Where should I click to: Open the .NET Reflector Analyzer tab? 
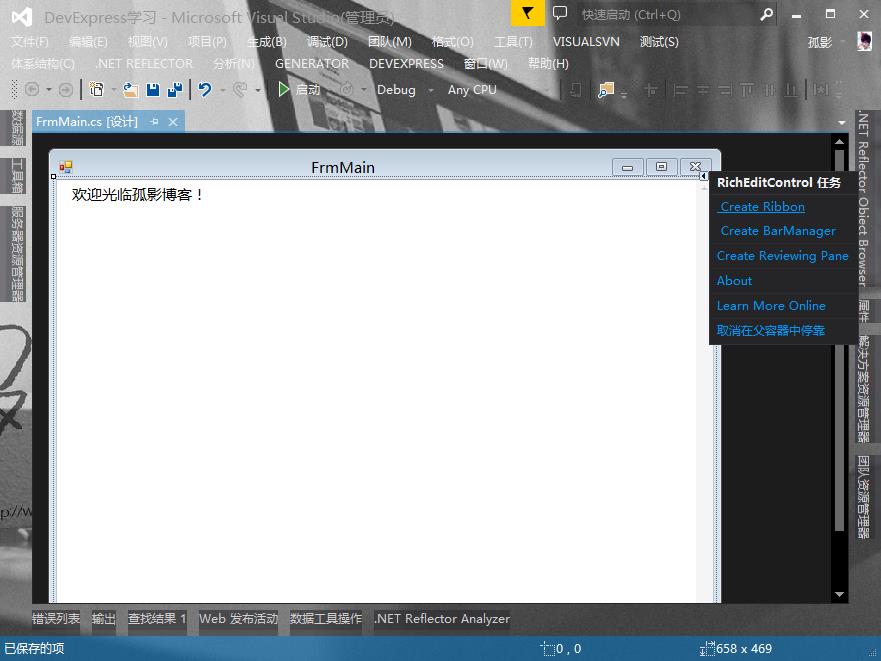tap(442, 619)
